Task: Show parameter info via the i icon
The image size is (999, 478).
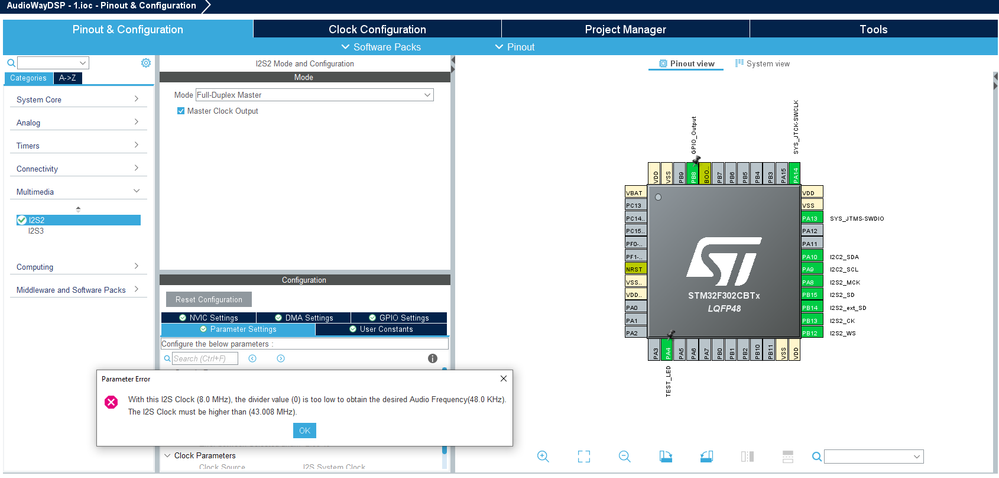Action: click(433, 359)
